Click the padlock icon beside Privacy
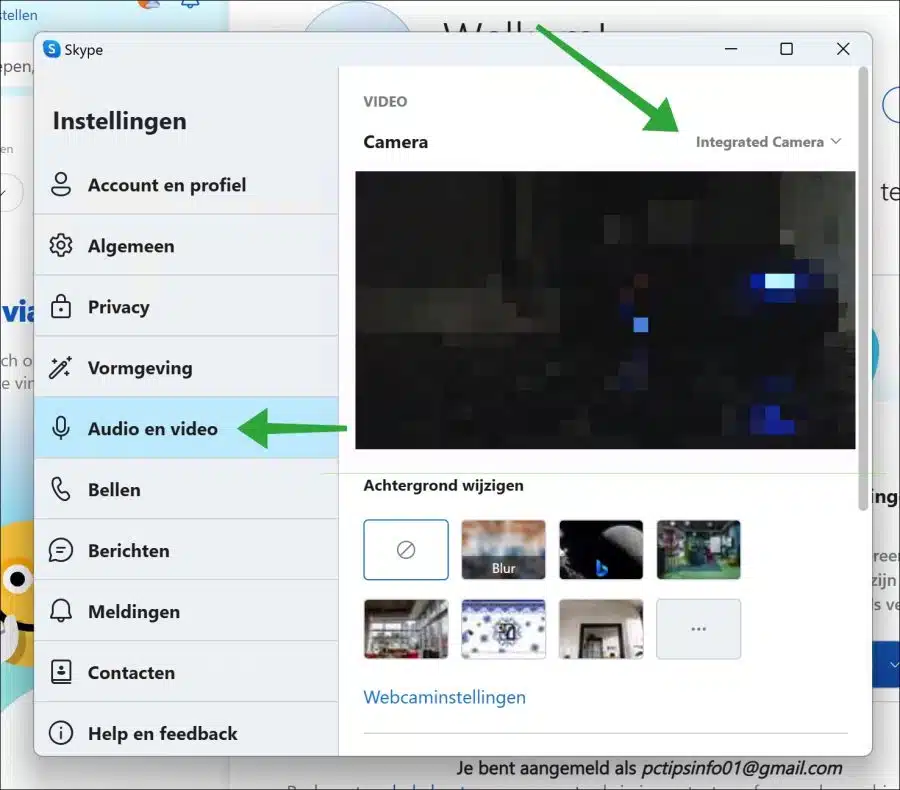This screenshot has width=900, height=790. pos(61,307)
